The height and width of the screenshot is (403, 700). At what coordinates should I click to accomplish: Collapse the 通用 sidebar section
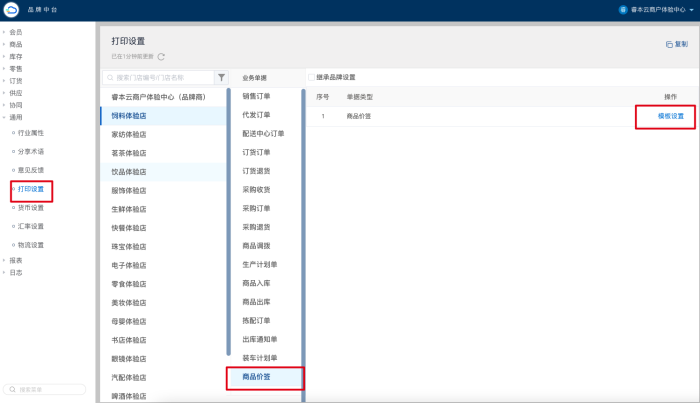[x=15, y=117]
